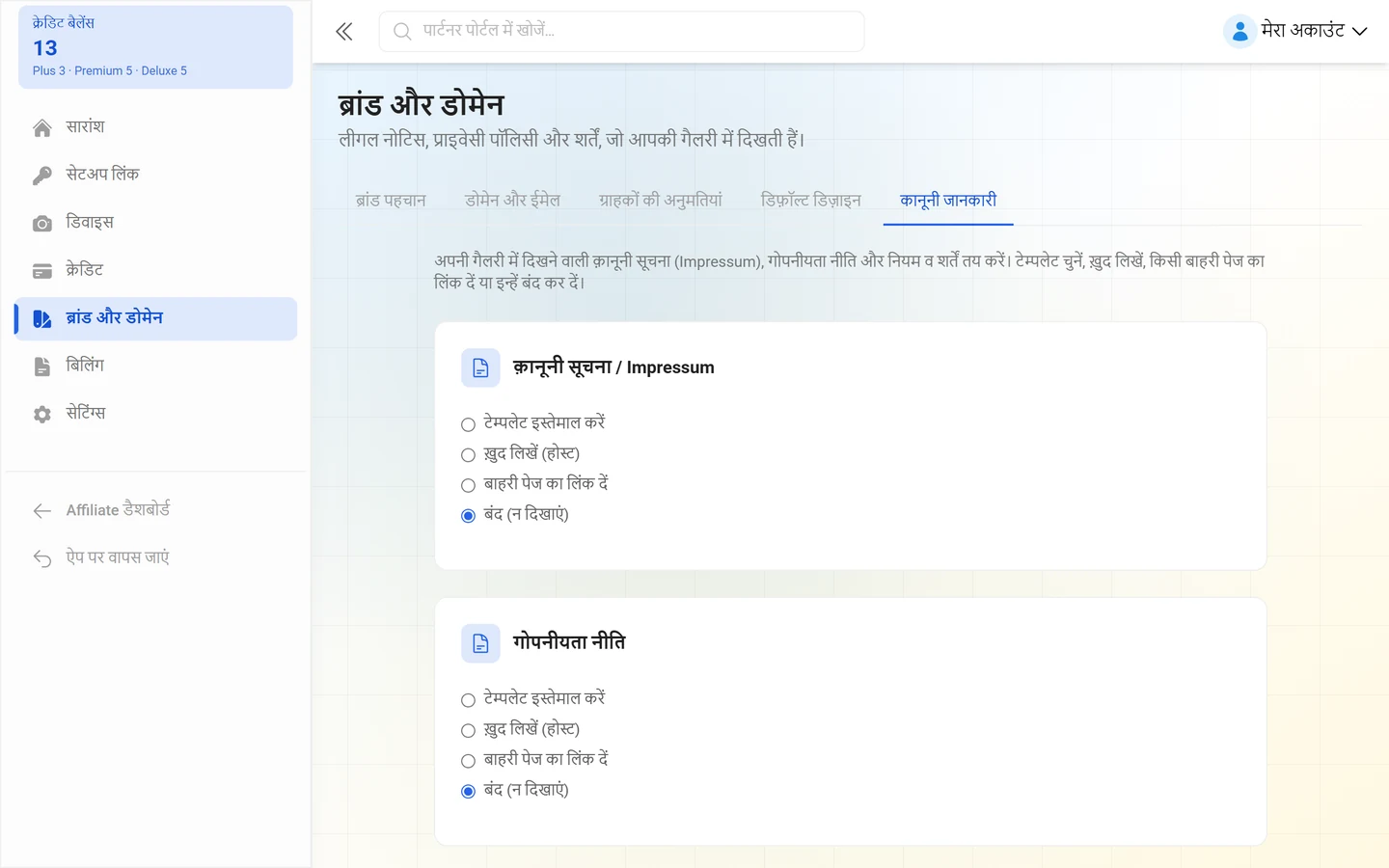Open सारांश in the sidebar

[x=155, y=128]
